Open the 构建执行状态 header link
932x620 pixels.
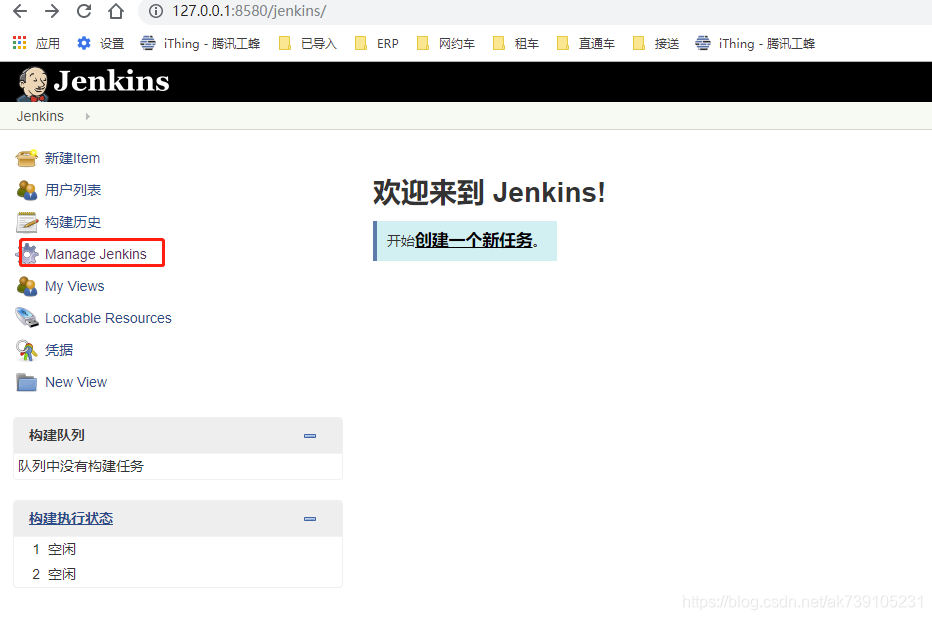[x=71, y=518]
